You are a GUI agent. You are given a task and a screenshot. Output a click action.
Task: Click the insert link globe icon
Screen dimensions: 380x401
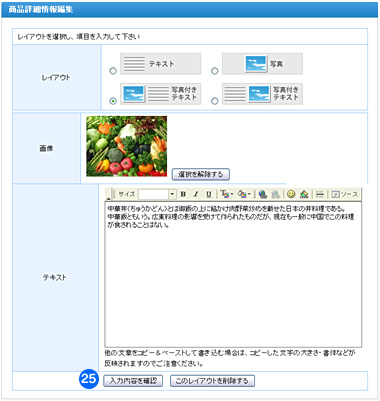coord(263,194)
